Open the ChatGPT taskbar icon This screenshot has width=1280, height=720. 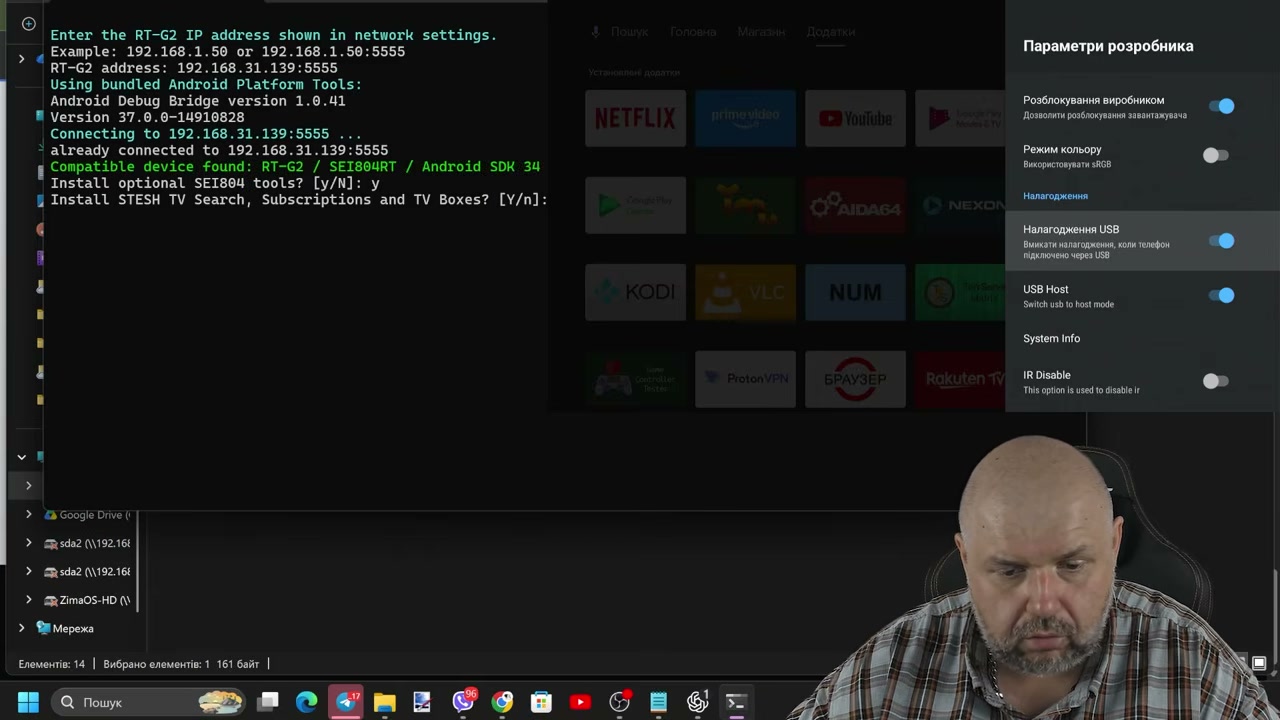[698, 702]
